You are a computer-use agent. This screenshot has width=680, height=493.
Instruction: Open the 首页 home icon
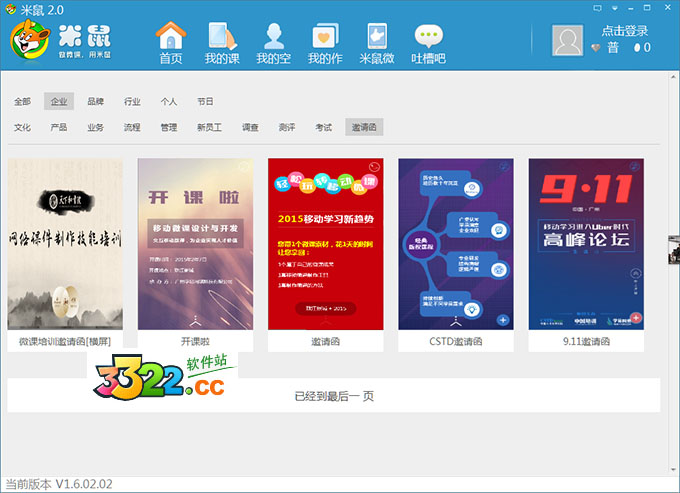coord(171,36)
